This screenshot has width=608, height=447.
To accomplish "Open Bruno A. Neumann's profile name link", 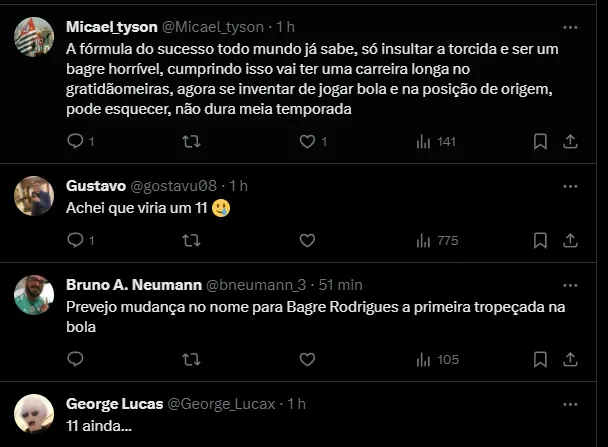I will [134, 284].
